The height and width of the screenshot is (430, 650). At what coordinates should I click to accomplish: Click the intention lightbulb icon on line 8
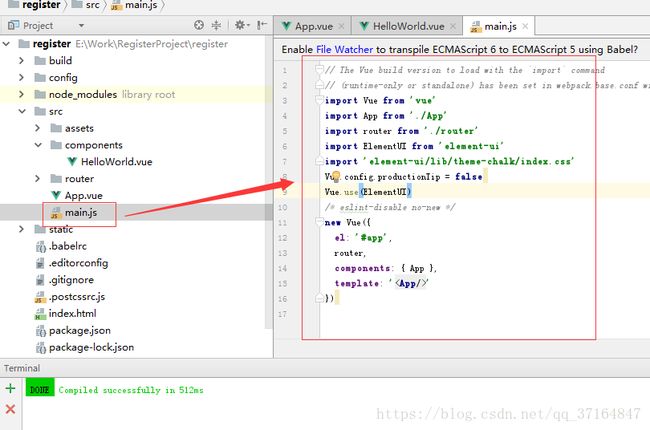(x=336, y=177)
